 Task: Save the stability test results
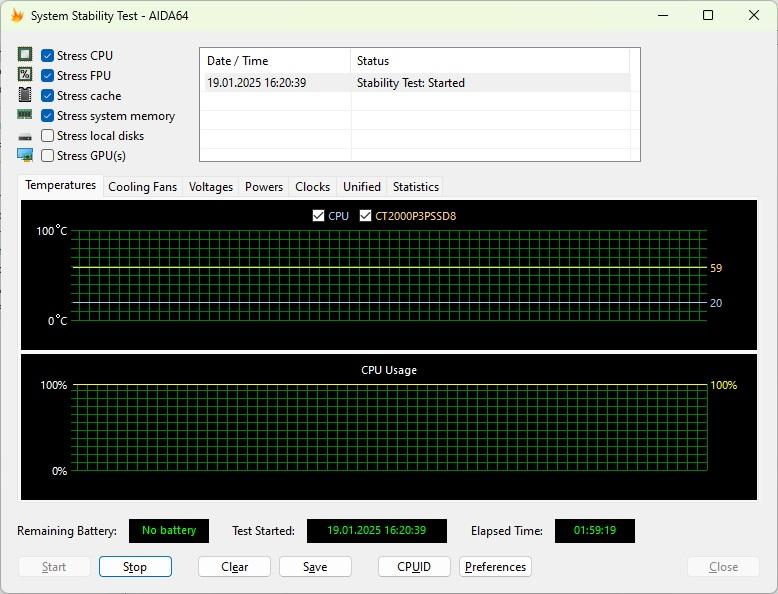tap(315, 567)
